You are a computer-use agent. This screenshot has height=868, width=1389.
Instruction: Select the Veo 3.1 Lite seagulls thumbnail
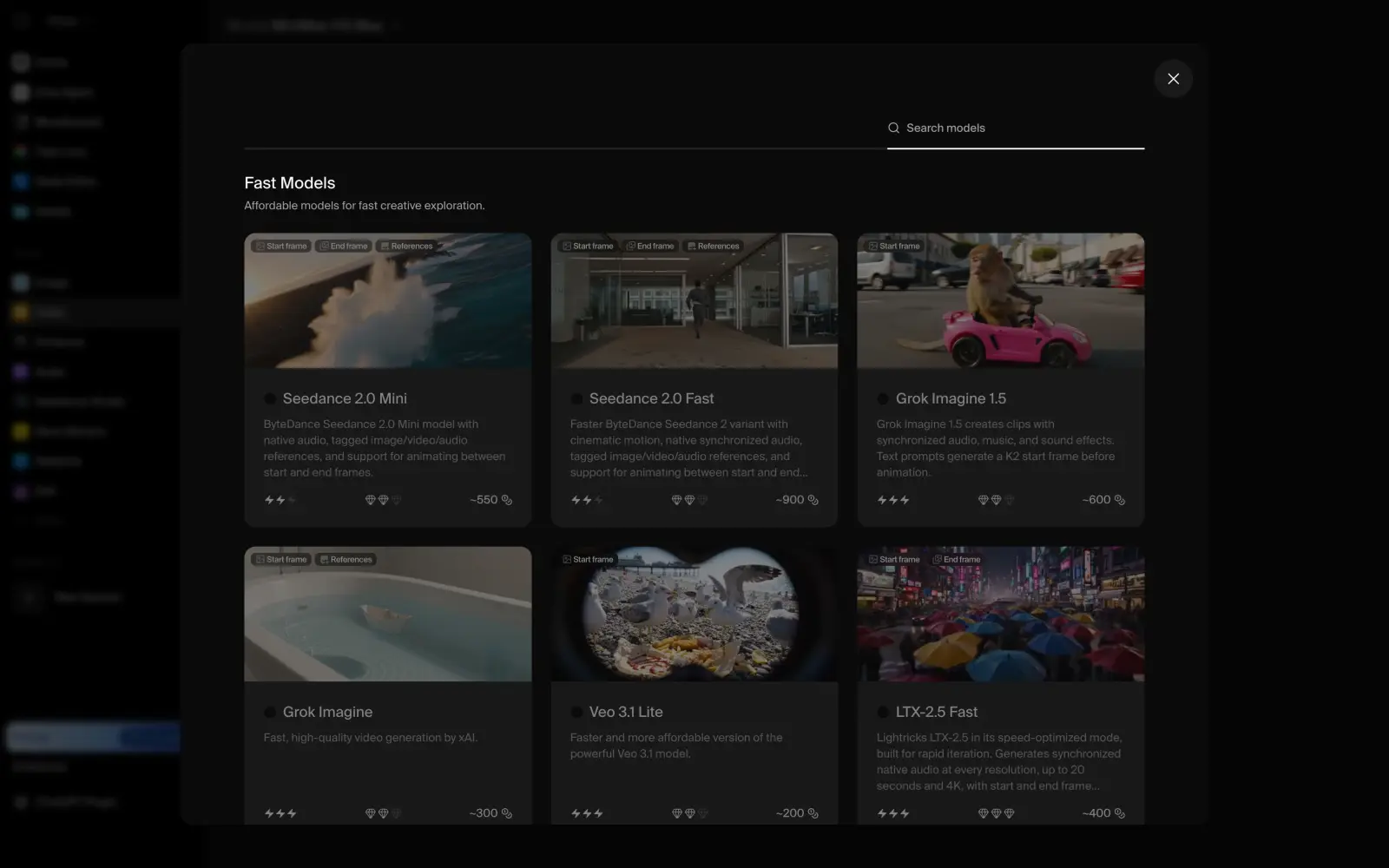(694, 614)
